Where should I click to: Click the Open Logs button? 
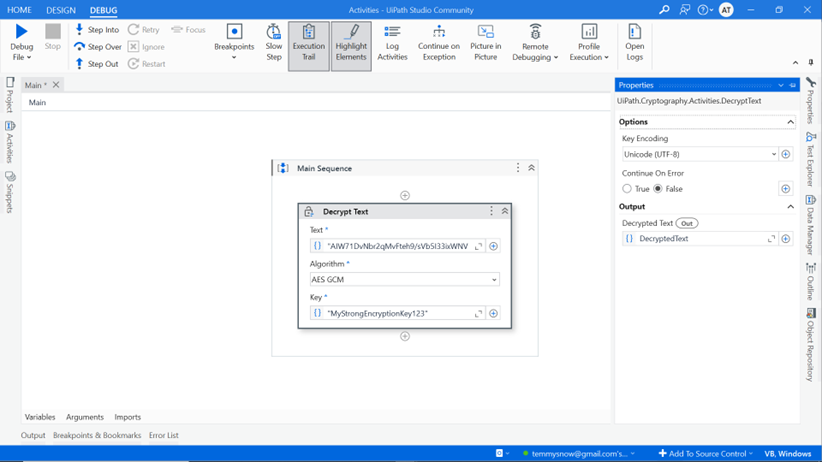click(634, 42)
